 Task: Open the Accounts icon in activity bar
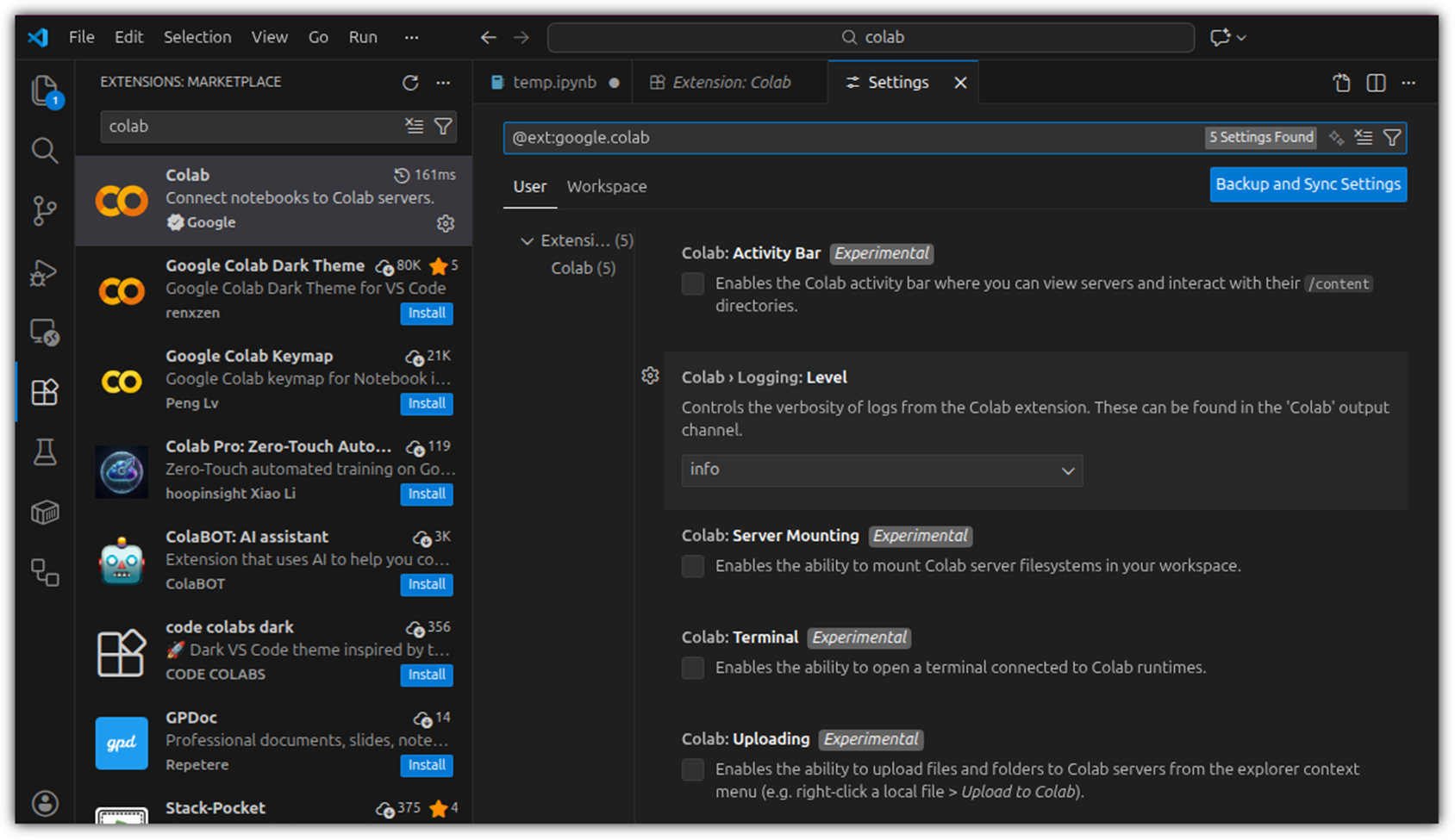click(x=45, y=803)
